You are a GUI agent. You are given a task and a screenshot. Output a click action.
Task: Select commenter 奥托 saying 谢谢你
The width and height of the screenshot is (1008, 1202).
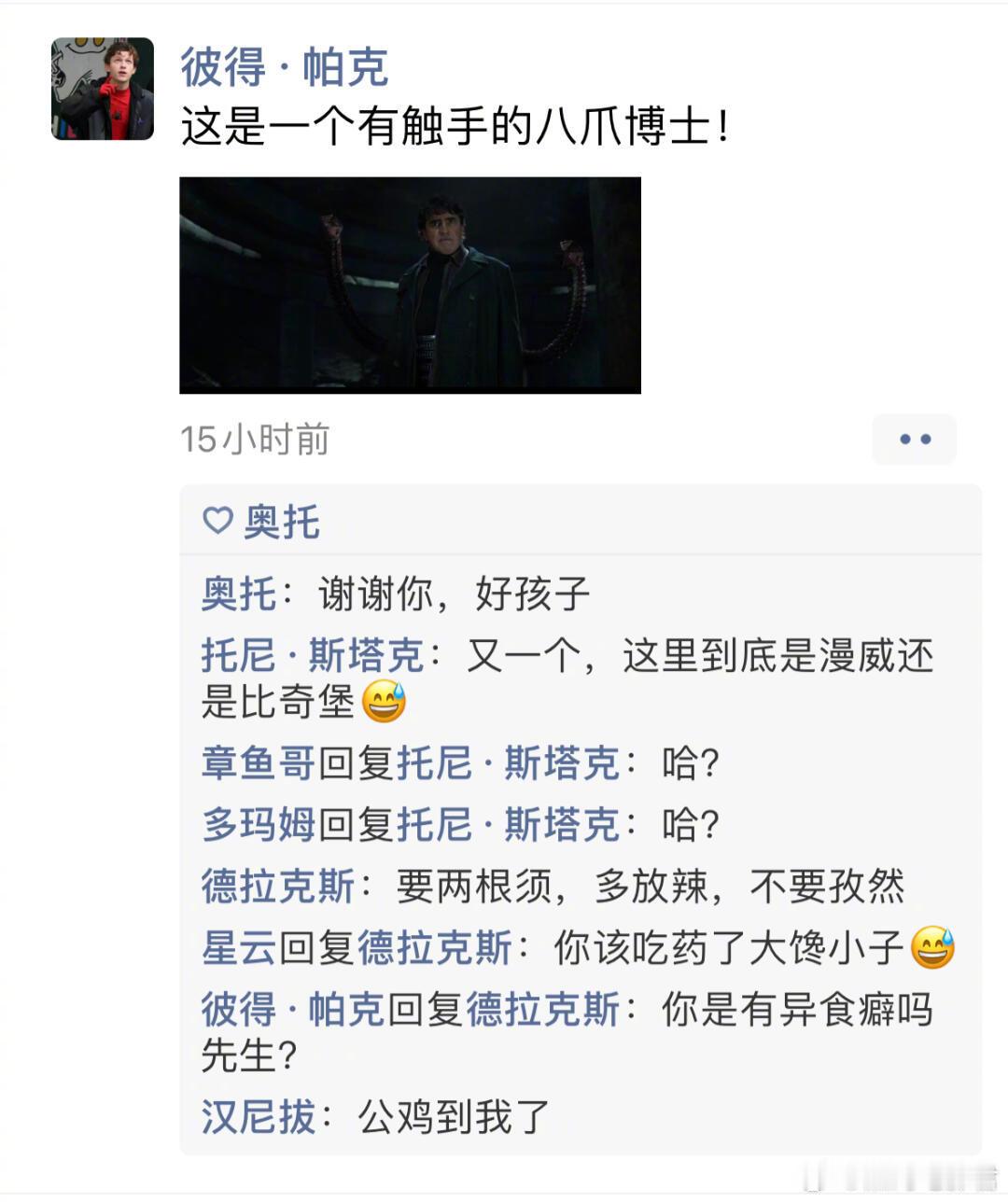tap(239, 594)
